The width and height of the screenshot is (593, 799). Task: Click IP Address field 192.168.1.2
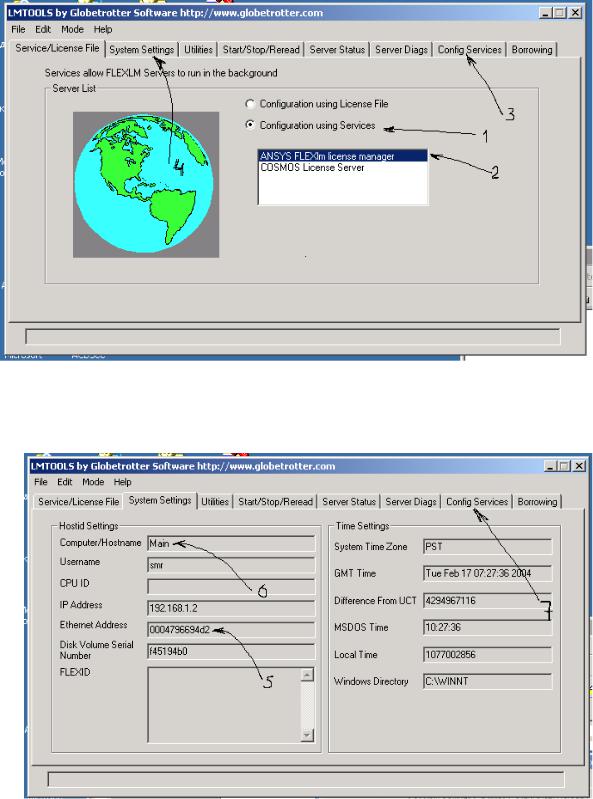231,608
